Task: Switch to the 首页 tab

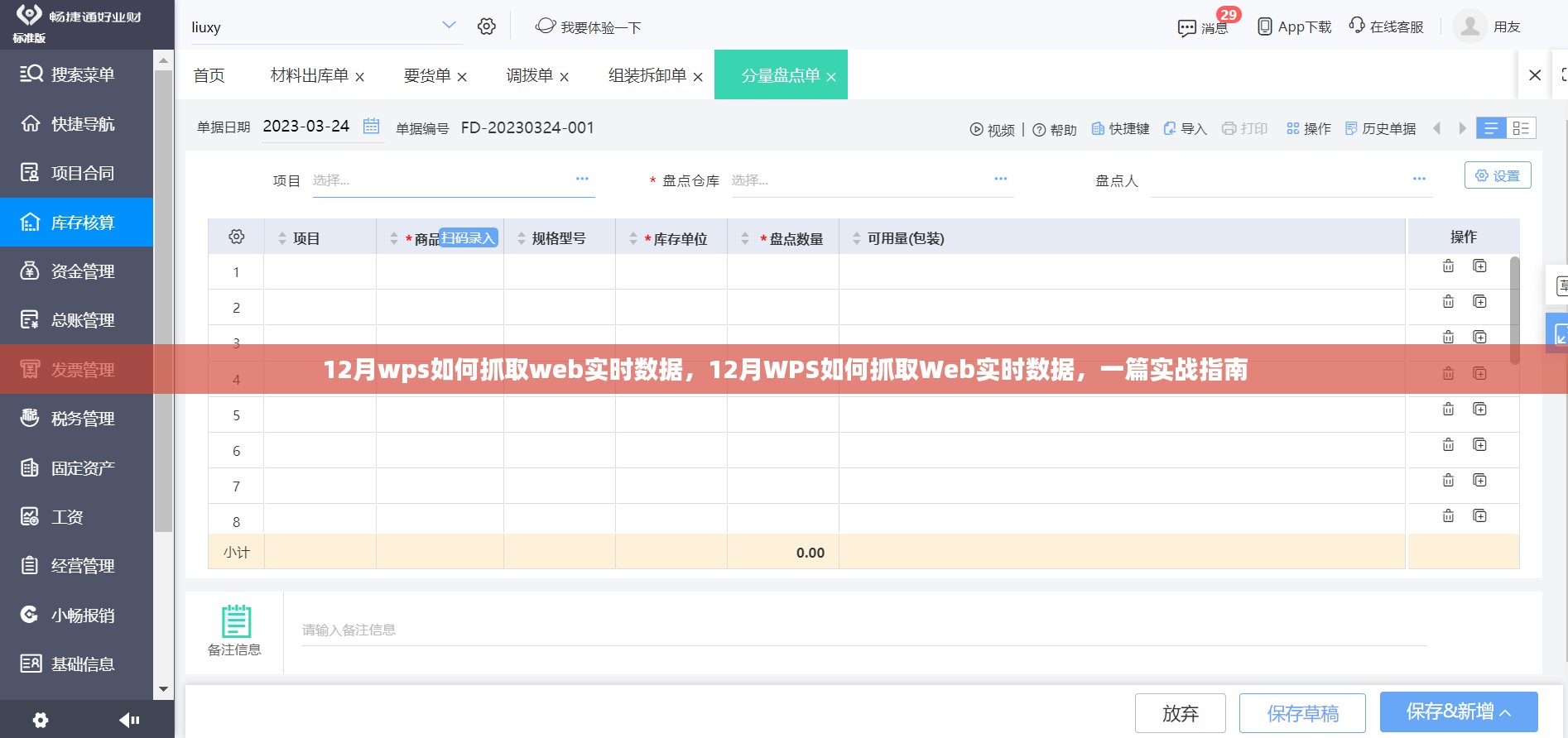Action: click(x=209, y=75)
